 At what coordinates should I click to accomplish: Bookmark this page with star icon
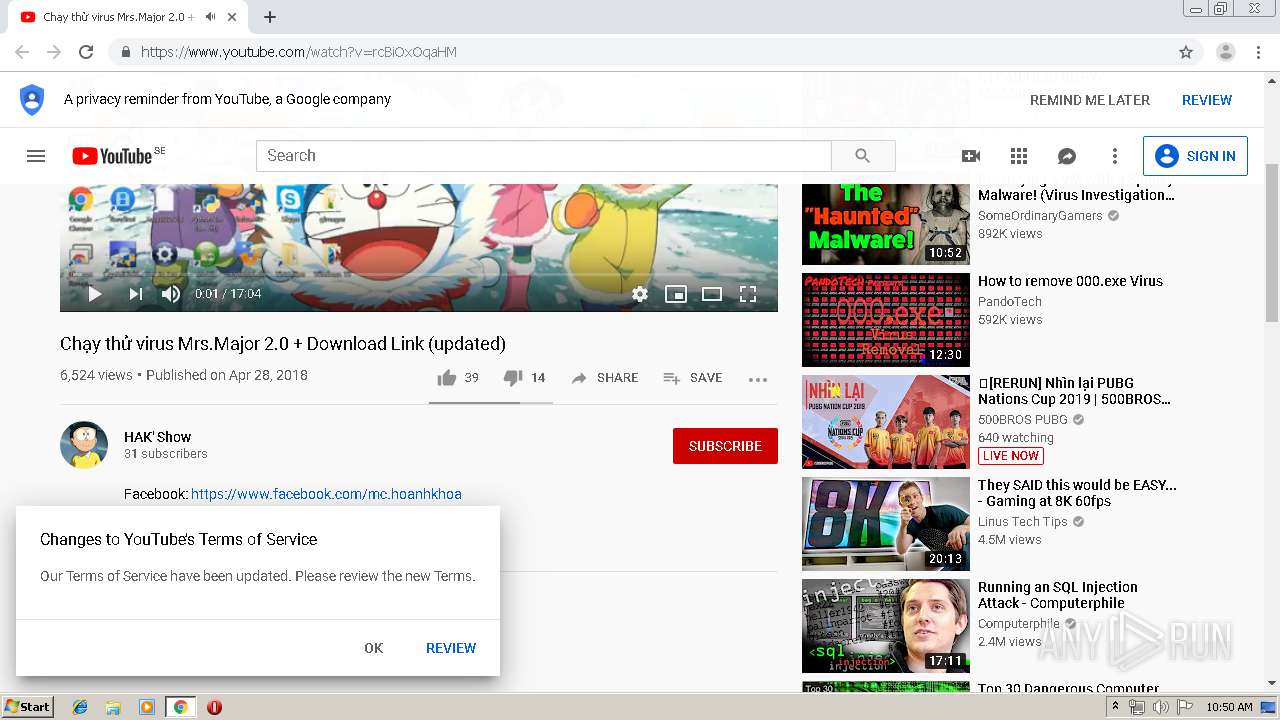[x=1186, y=52]
